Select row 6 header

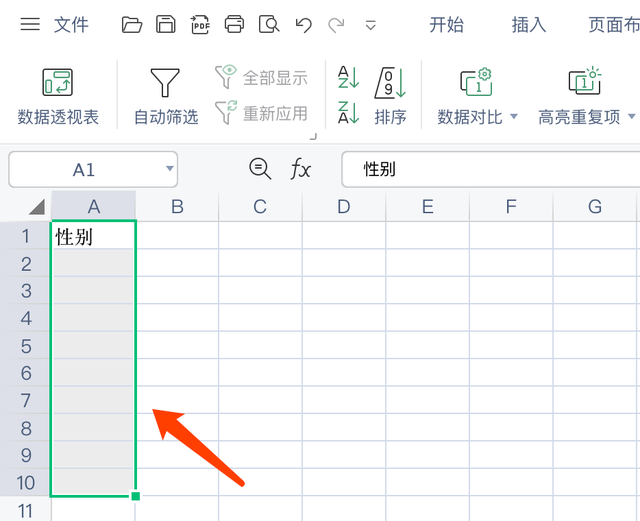pos(26,373)
